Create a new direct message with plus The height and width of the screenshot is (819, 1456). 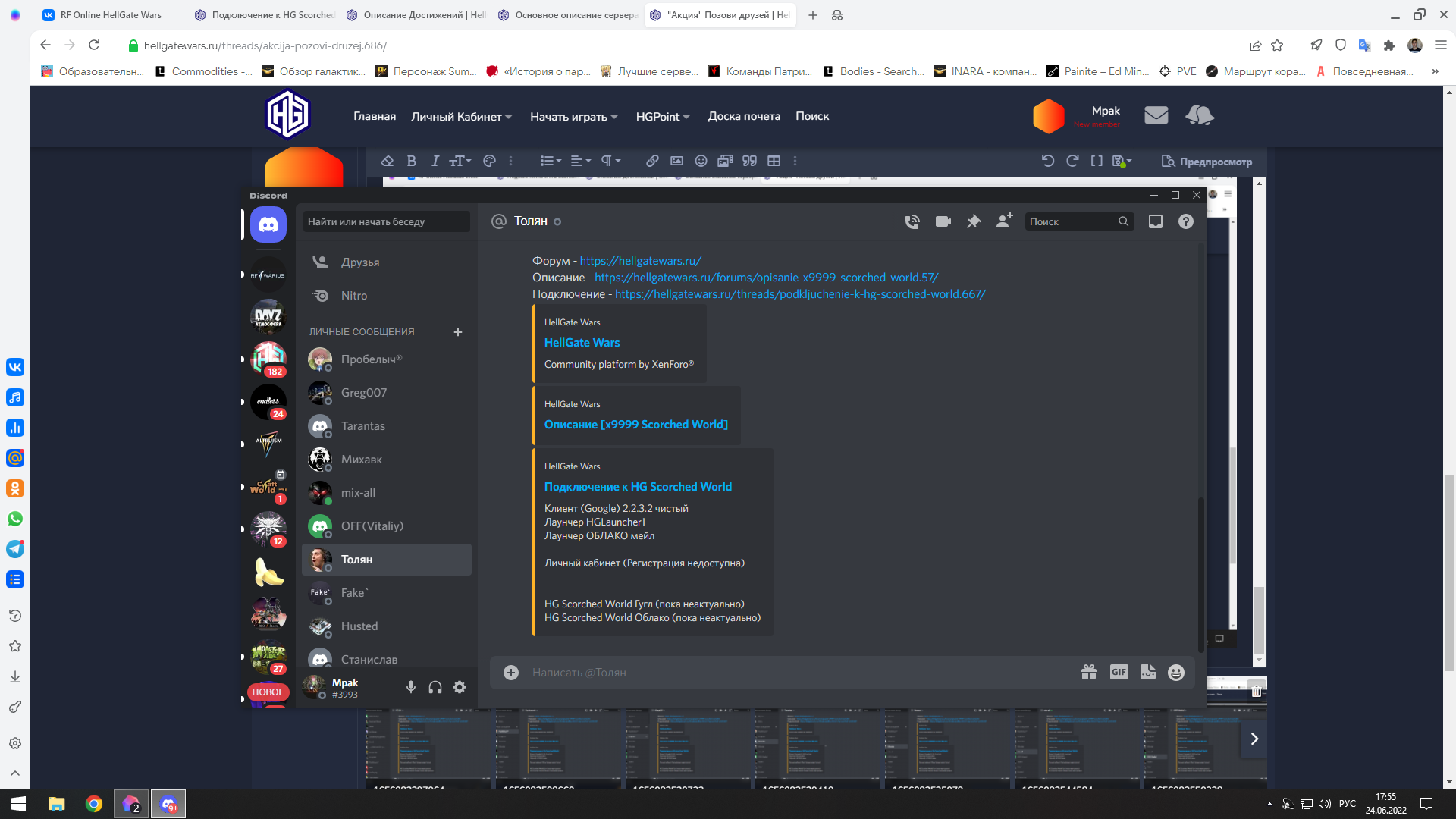[x=458, y=332]
